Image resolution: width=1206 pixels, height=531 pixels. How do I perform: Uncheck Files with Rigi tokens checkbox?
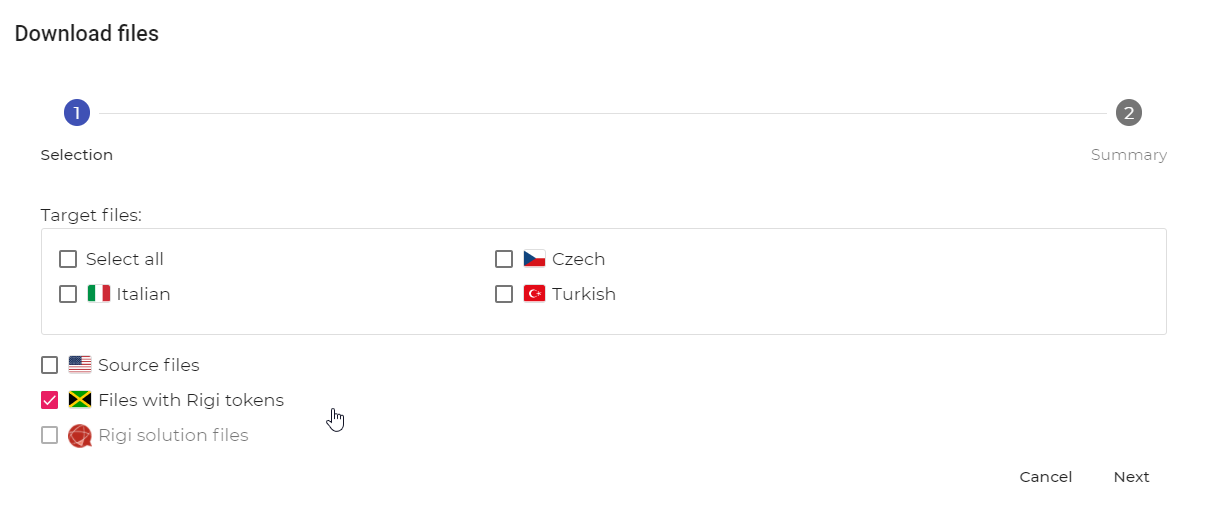click(49, 400)
